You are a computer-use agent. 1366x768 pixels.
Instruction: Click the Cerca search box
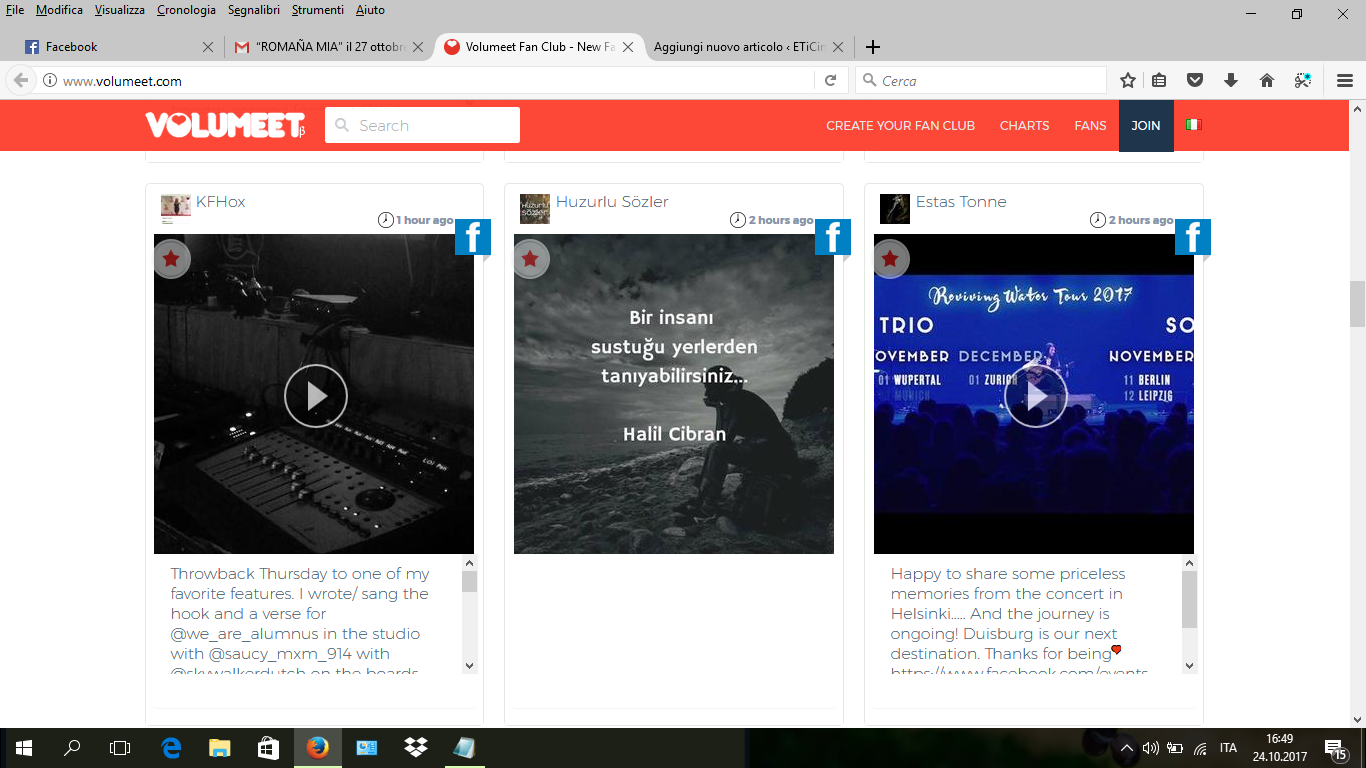click(981, 81)
